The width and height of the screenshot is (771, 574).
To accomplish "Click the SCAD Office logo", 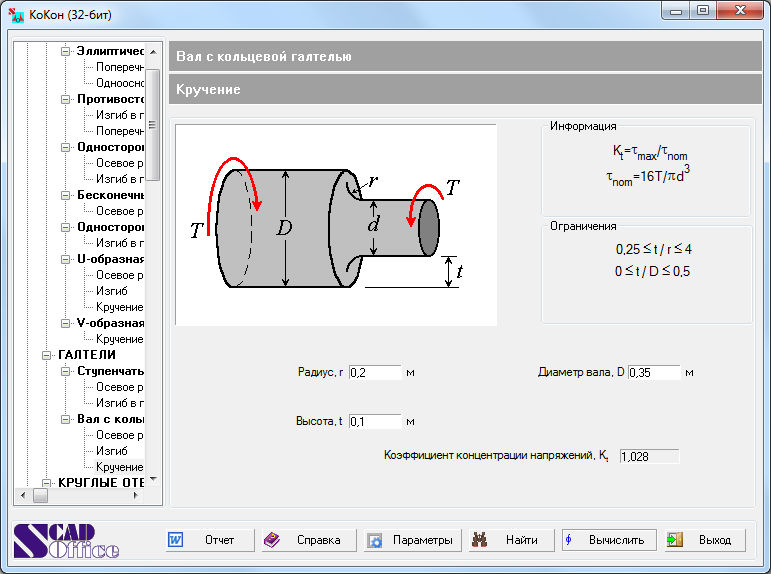I will click(66, 540).
